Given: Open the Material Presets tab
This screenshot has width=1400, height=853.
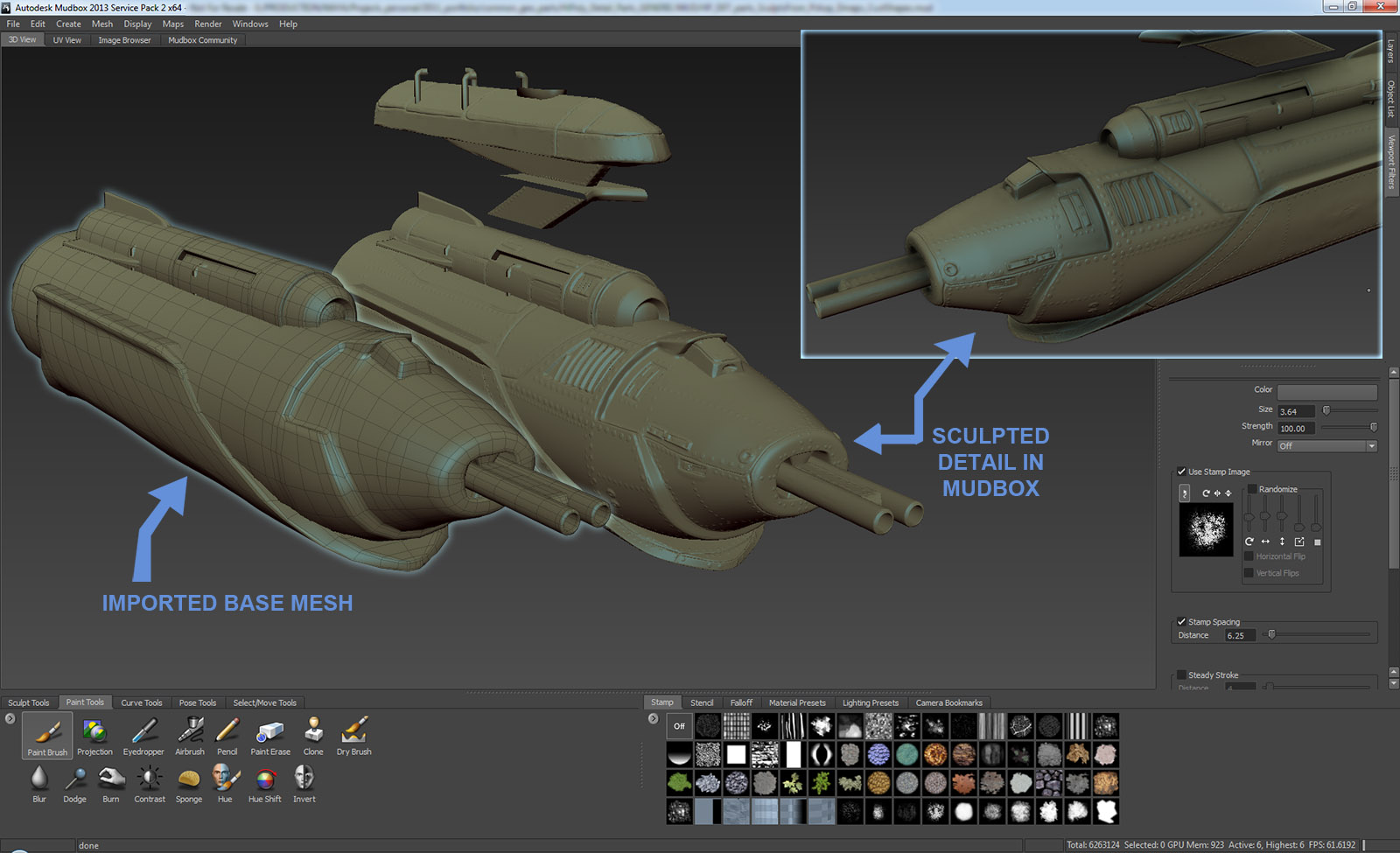Looking at the screenshot, I should pos(797,703).
